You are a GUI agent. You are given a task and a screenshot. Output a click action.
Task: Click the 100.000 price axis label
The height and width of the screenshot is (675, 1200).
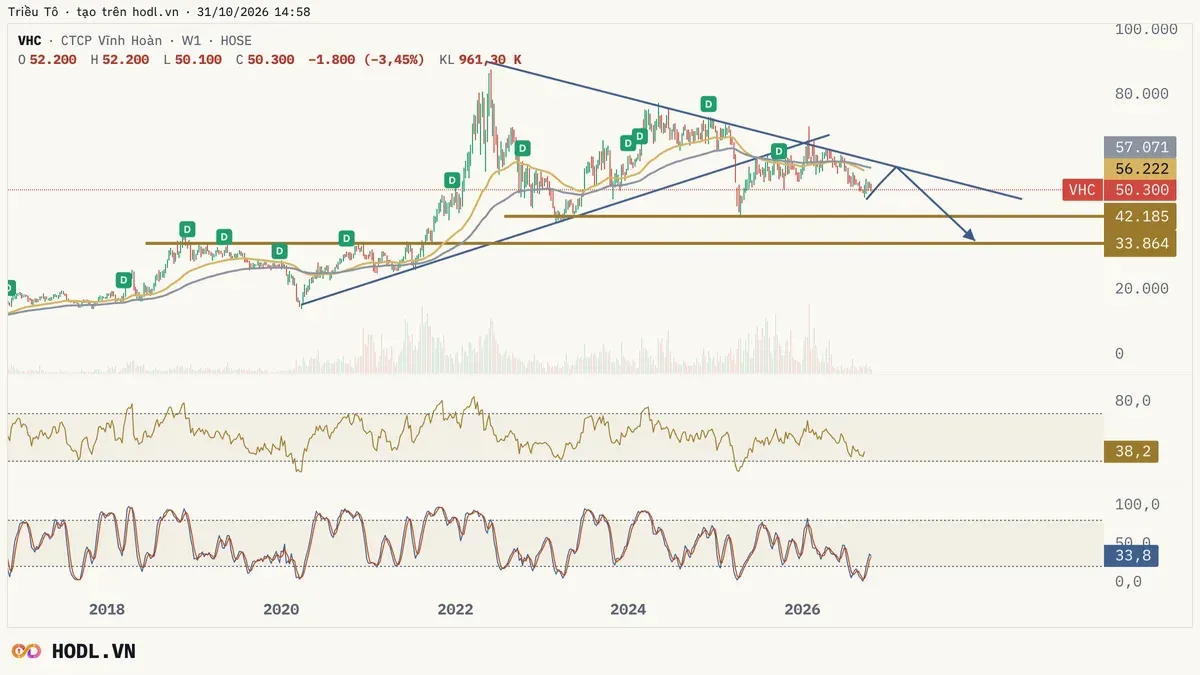tap(1146, 30)
